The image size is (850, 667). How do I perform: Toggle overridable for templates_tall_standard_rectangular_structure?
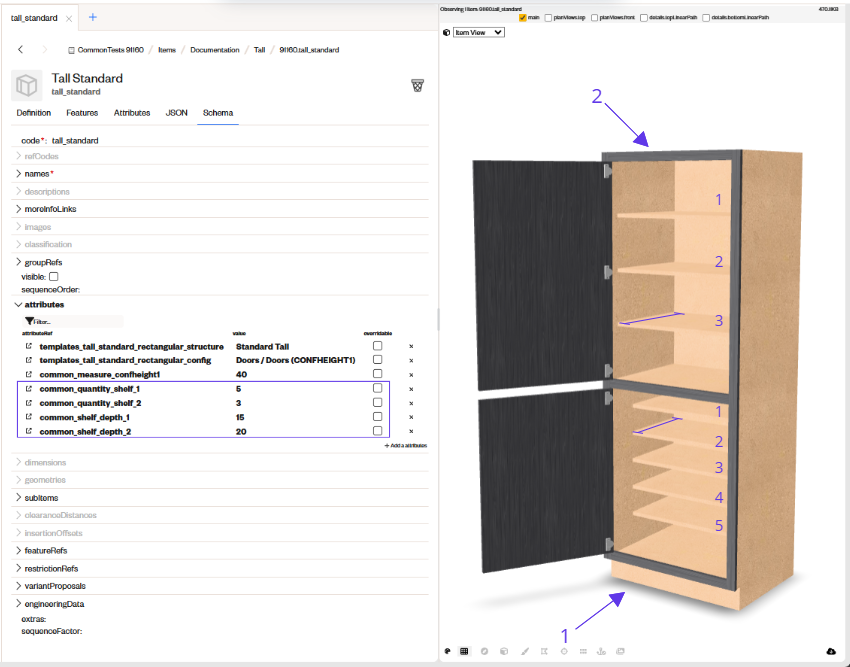(377, 345)
